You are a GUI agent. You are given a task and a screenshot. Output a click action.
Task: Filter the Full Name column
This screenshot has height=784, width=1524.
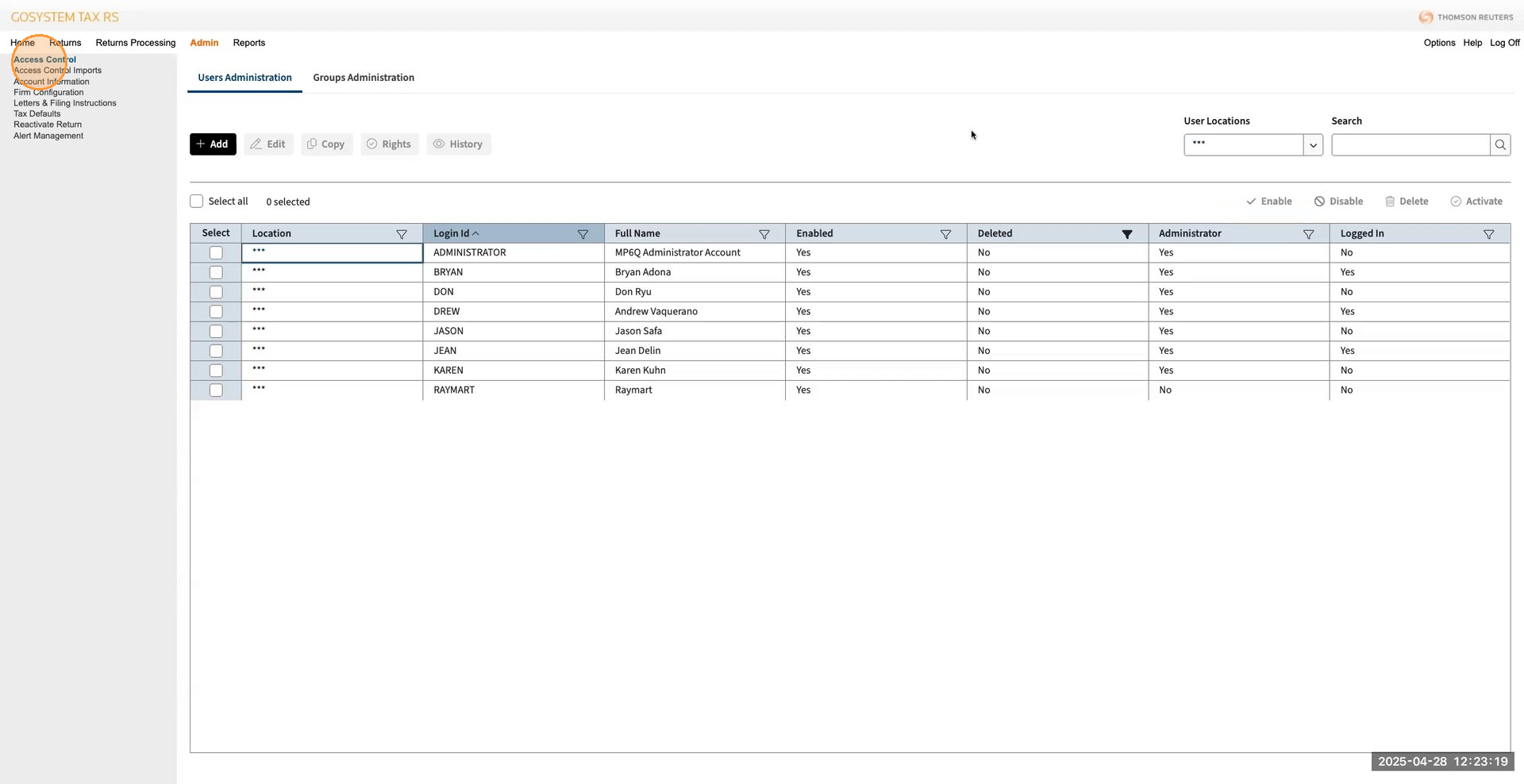click(x=764, y=234)
